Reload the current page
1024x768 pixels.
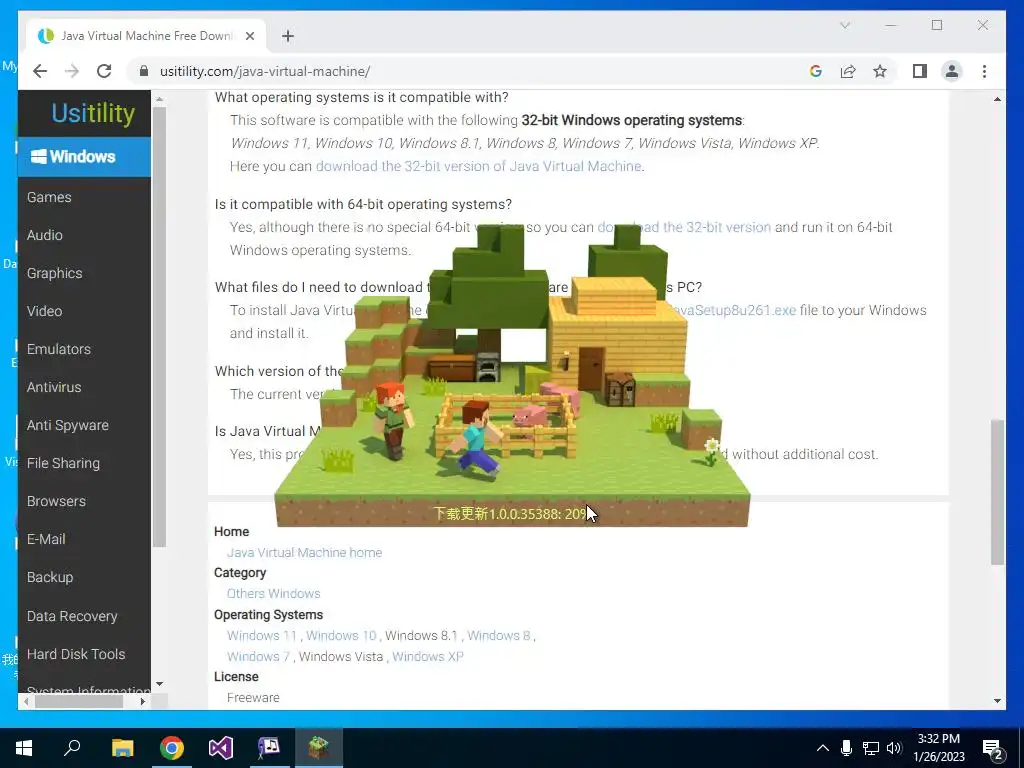[x=104, y=71]
